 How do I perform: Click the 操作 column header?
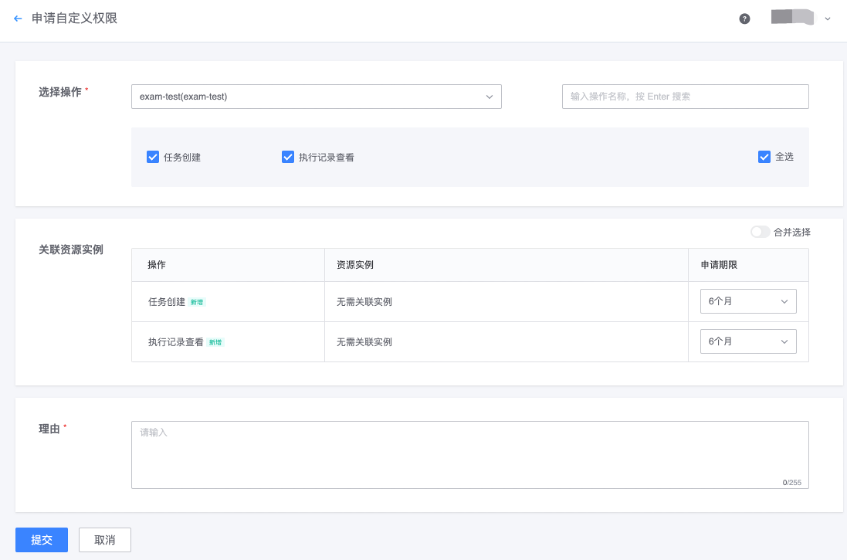156,265
